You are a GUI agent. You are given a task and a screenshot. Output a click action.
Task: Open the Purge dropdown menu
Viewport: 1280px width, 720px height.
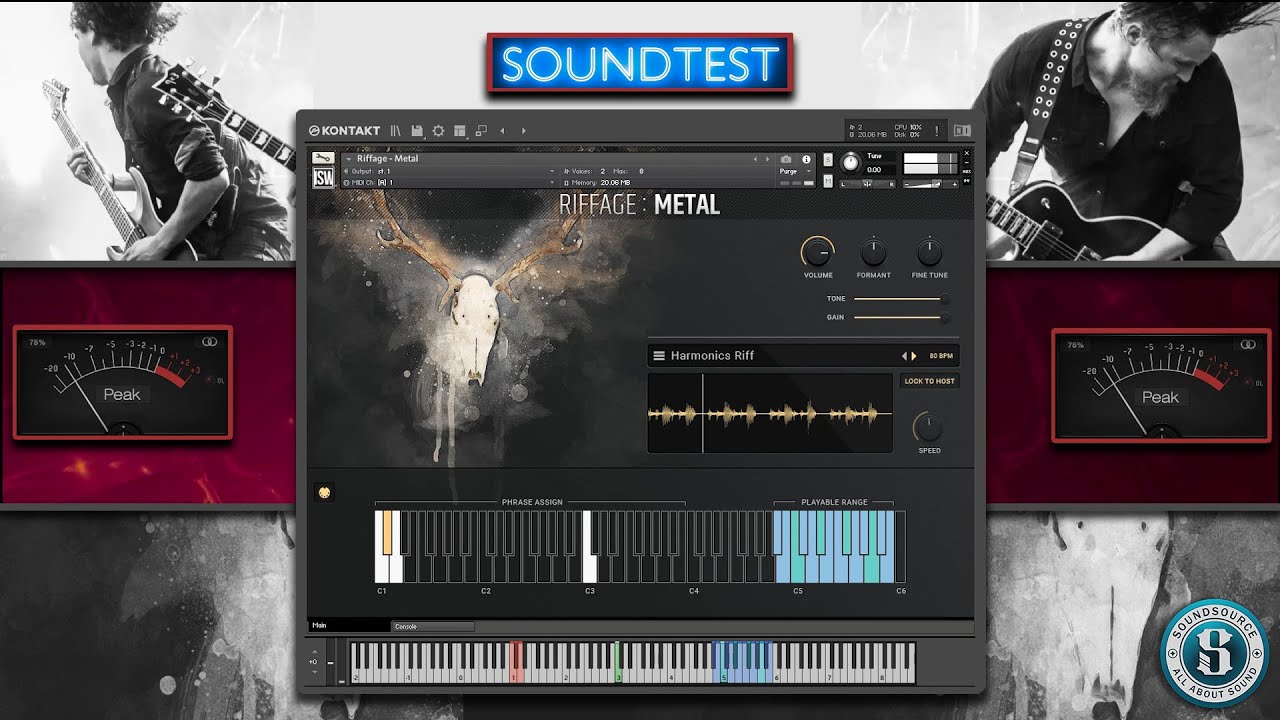[x=796, y=171]
